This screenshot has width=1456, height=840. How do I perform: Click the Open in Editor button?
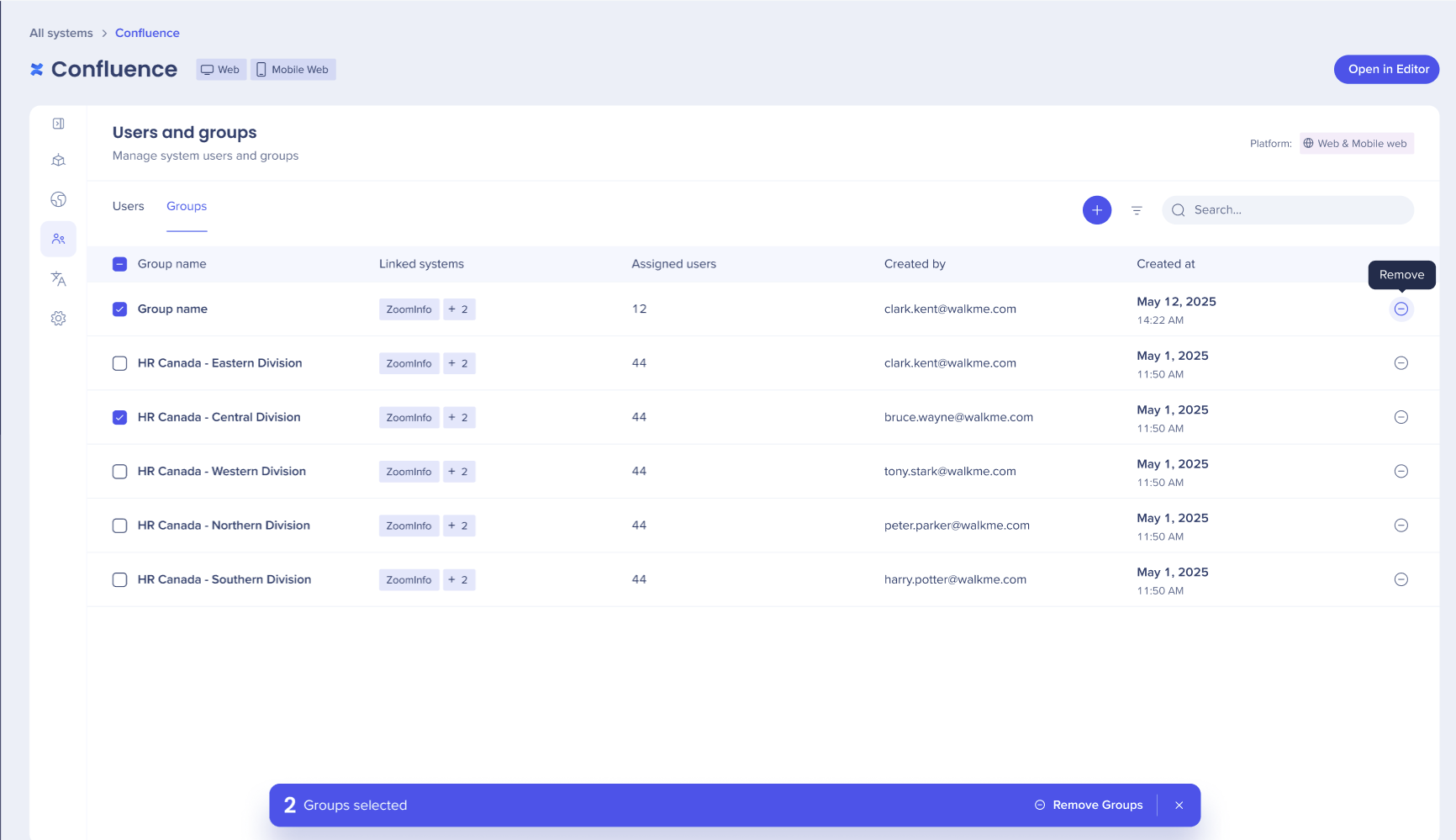1386,70
